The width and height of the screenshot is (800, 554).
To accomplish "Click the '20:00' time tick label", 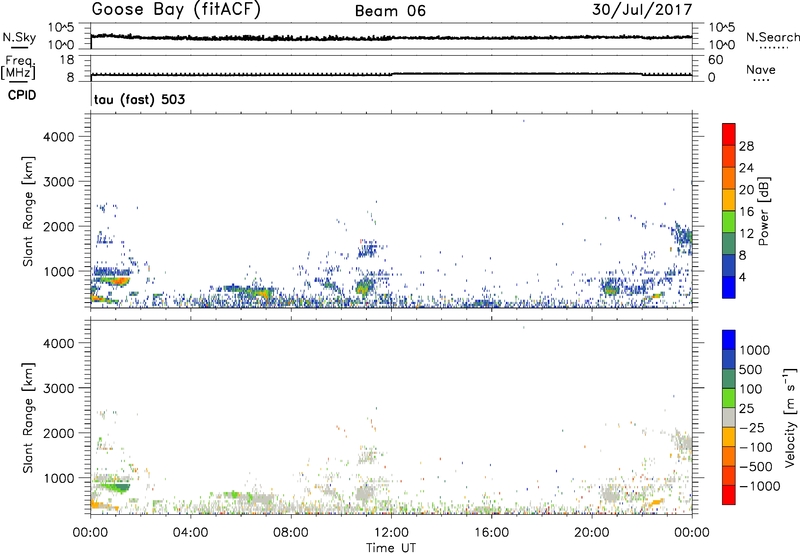I will [591, 533].
